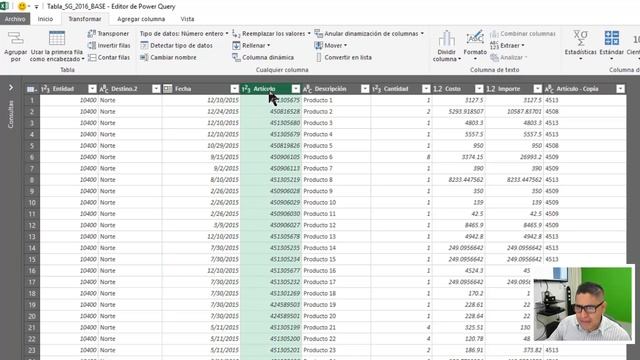
Task: Click the Estándar number operations icon
Action: tap(611, 38)
